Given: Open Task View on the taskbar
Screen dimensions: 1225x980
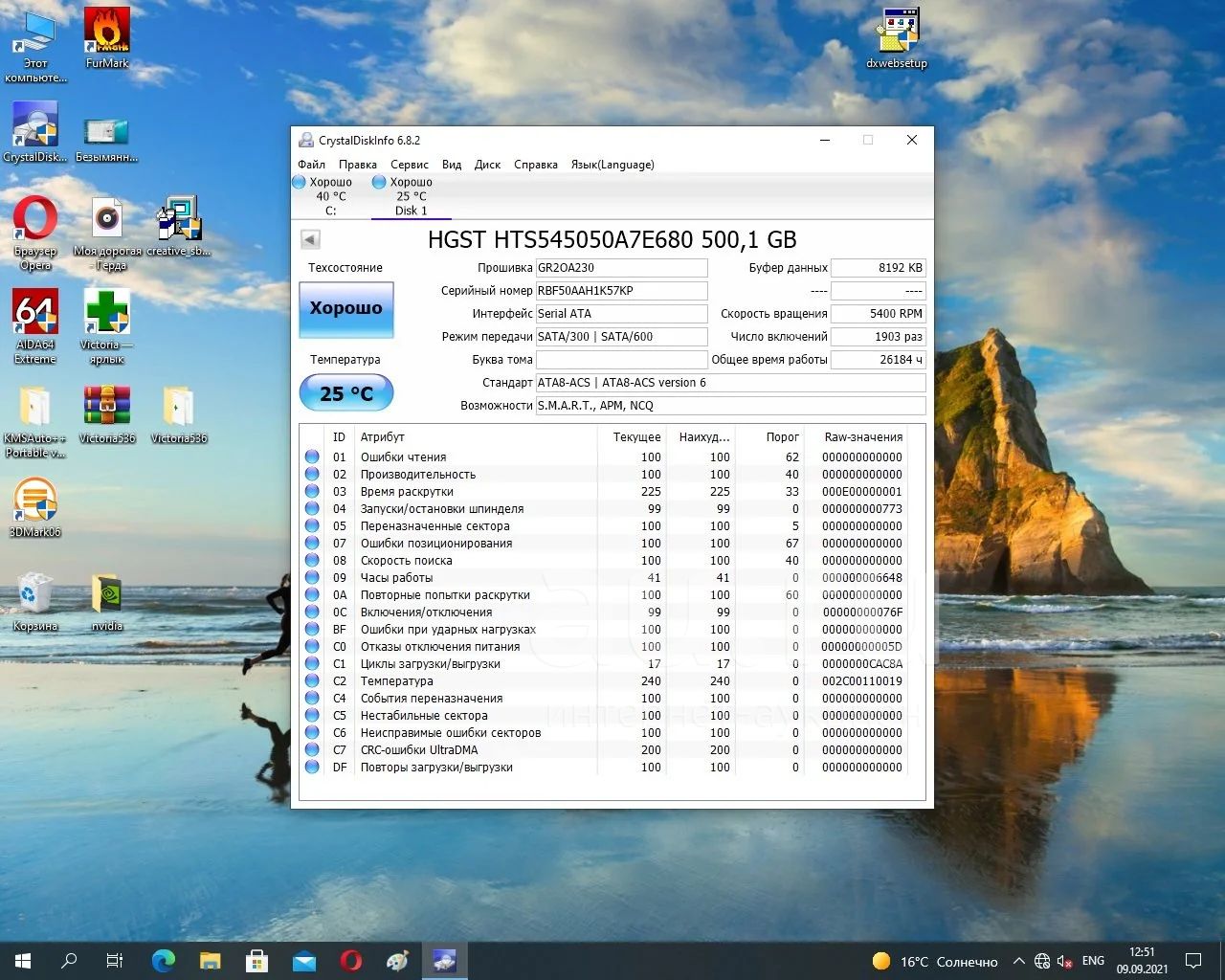Looking at the screenshot, I should click(x=115, y=960).
